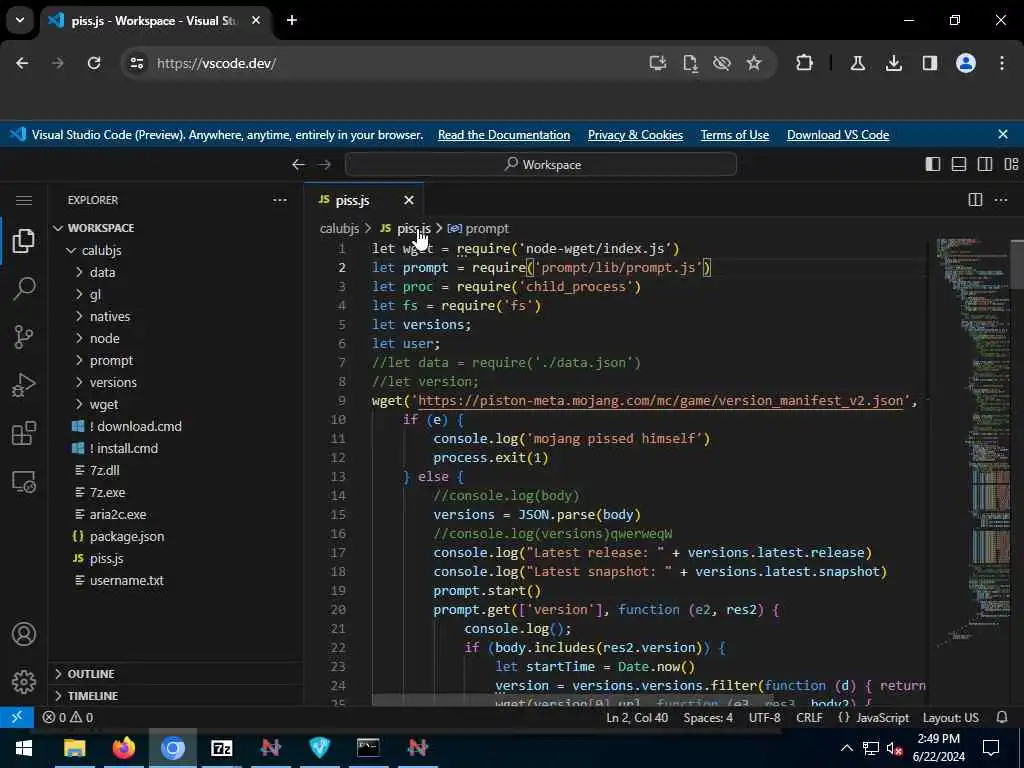Screen dimensions: 1024x768
Task: Open browser tab search dropdown
Action: [x=20, y=20]
